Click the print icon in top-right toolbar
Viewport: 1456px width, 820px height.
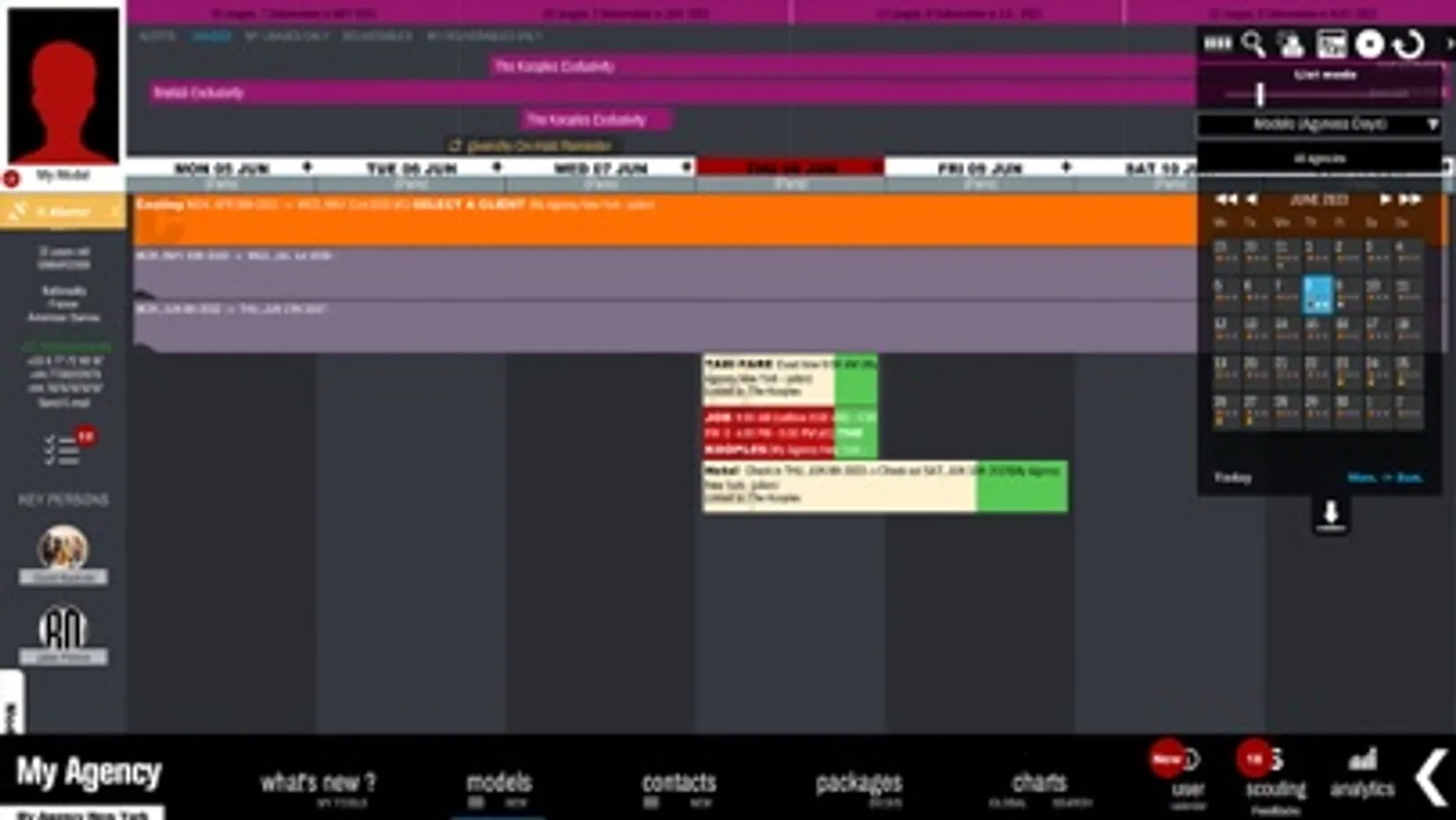(x=1291, y=44)
